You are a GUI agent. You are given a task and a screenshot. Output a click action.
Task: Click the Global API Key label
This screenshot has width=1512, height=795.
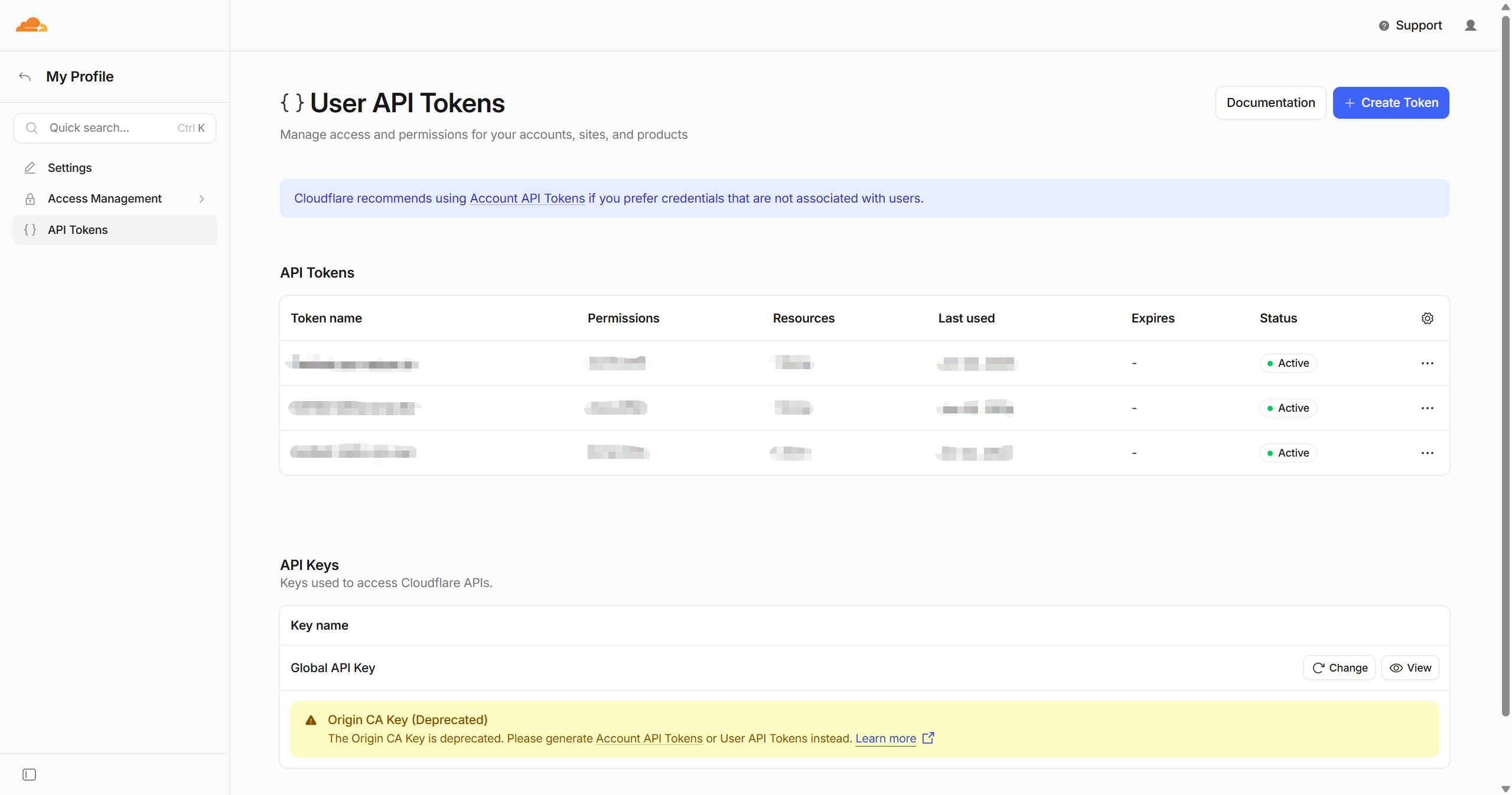click(x=333, y=668)
